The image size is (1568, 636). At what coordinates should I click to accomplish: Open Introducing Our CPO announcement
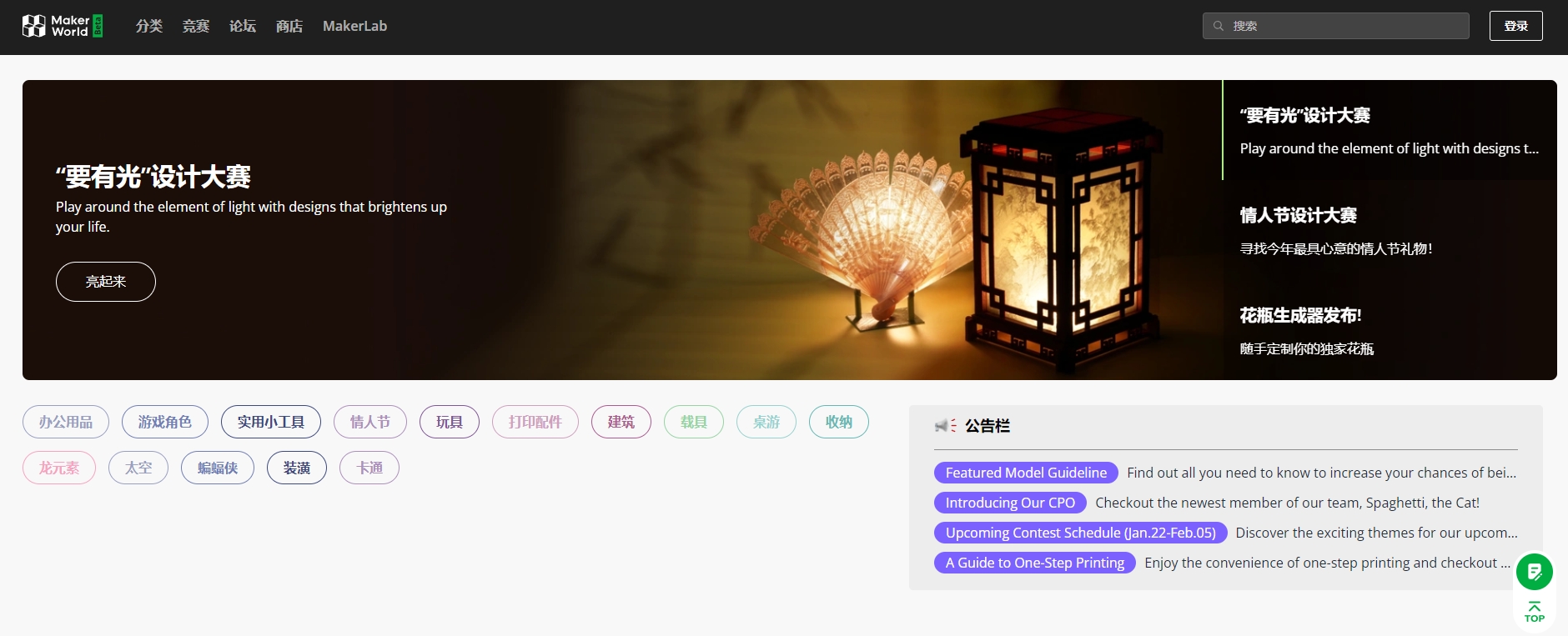1010,503
